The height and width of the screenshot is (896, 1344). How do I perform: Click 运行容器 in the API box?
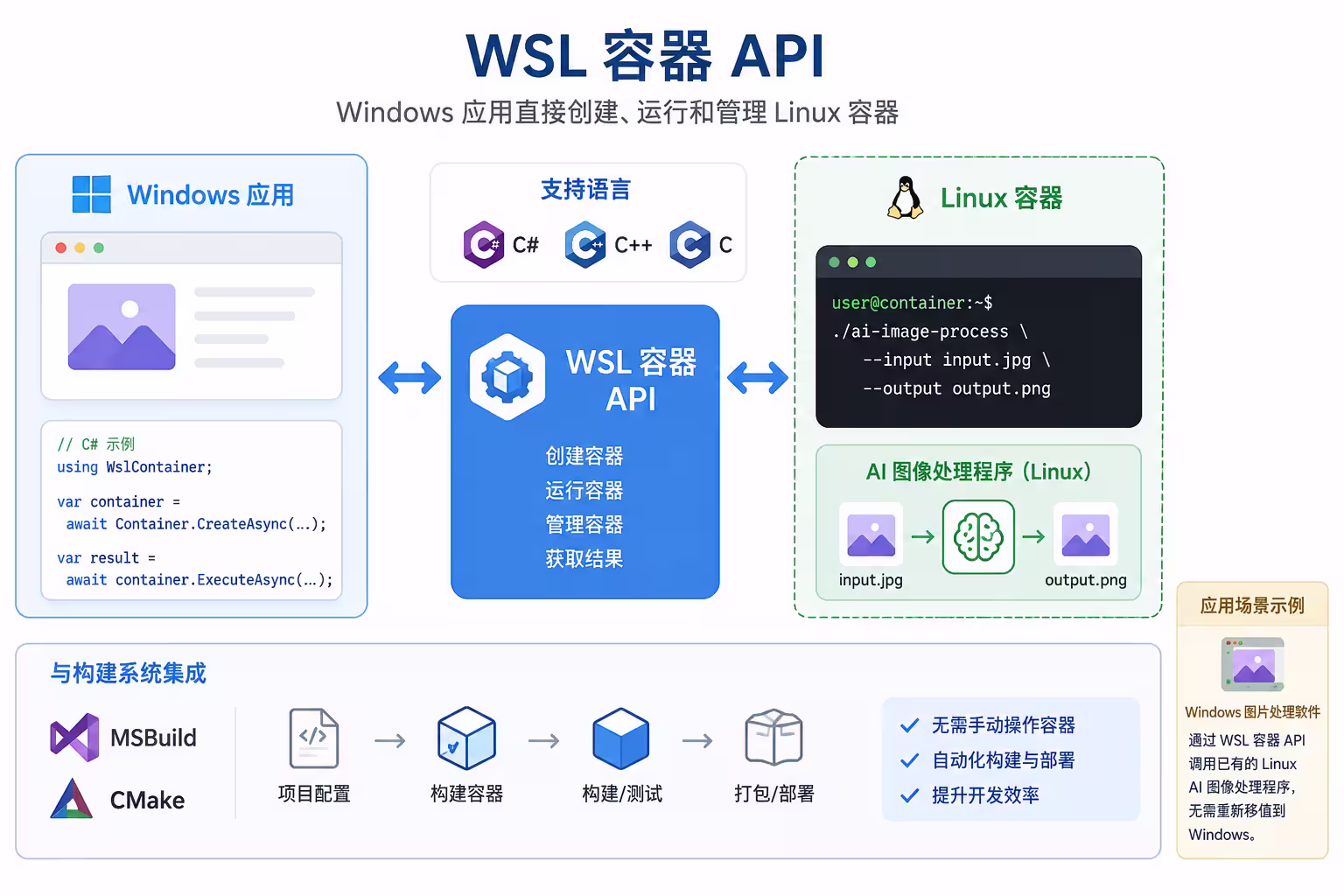tap(584, 490)
